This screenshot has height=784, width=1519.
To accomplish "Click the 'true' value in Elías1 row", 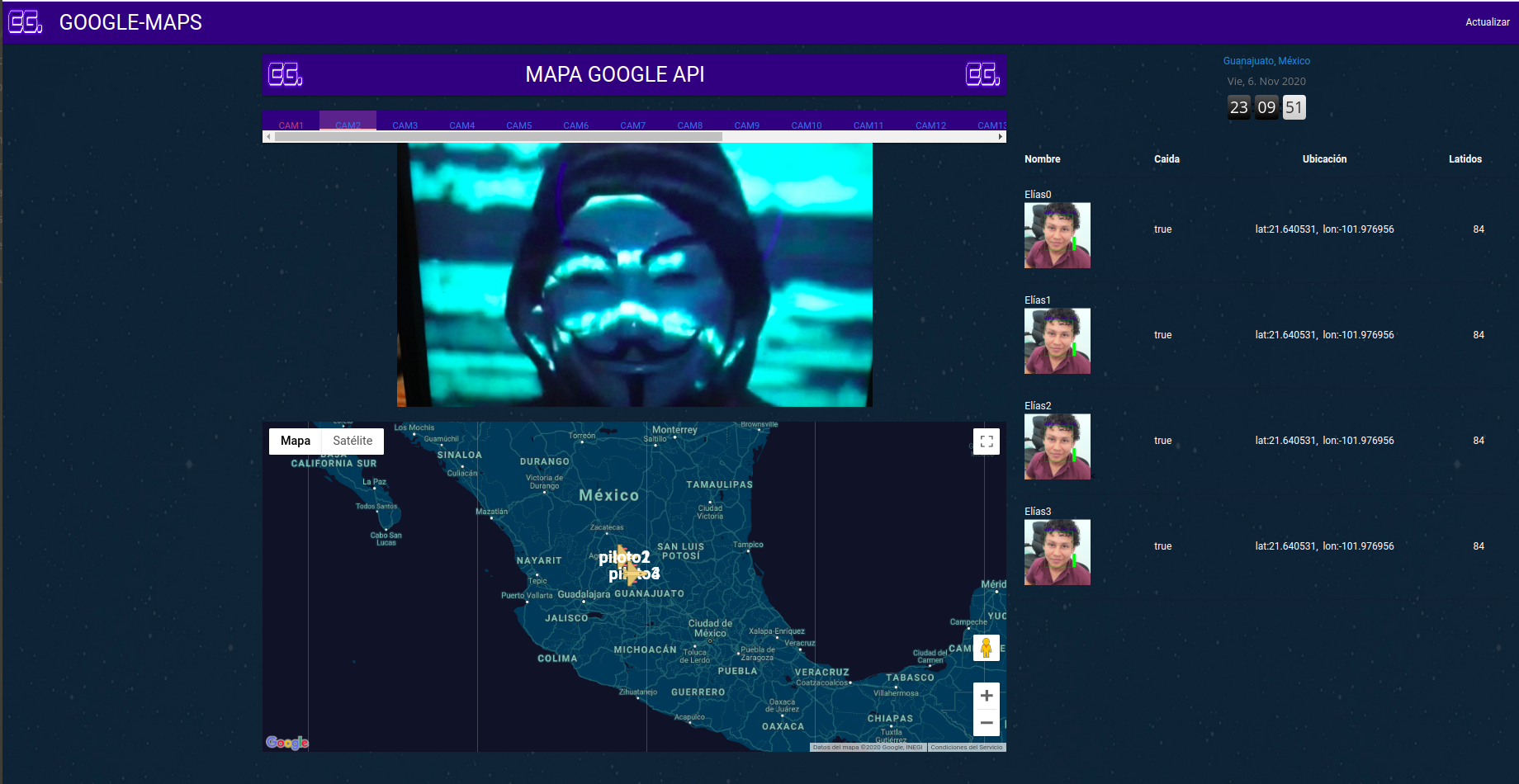I will click(x=1162, y=335).
